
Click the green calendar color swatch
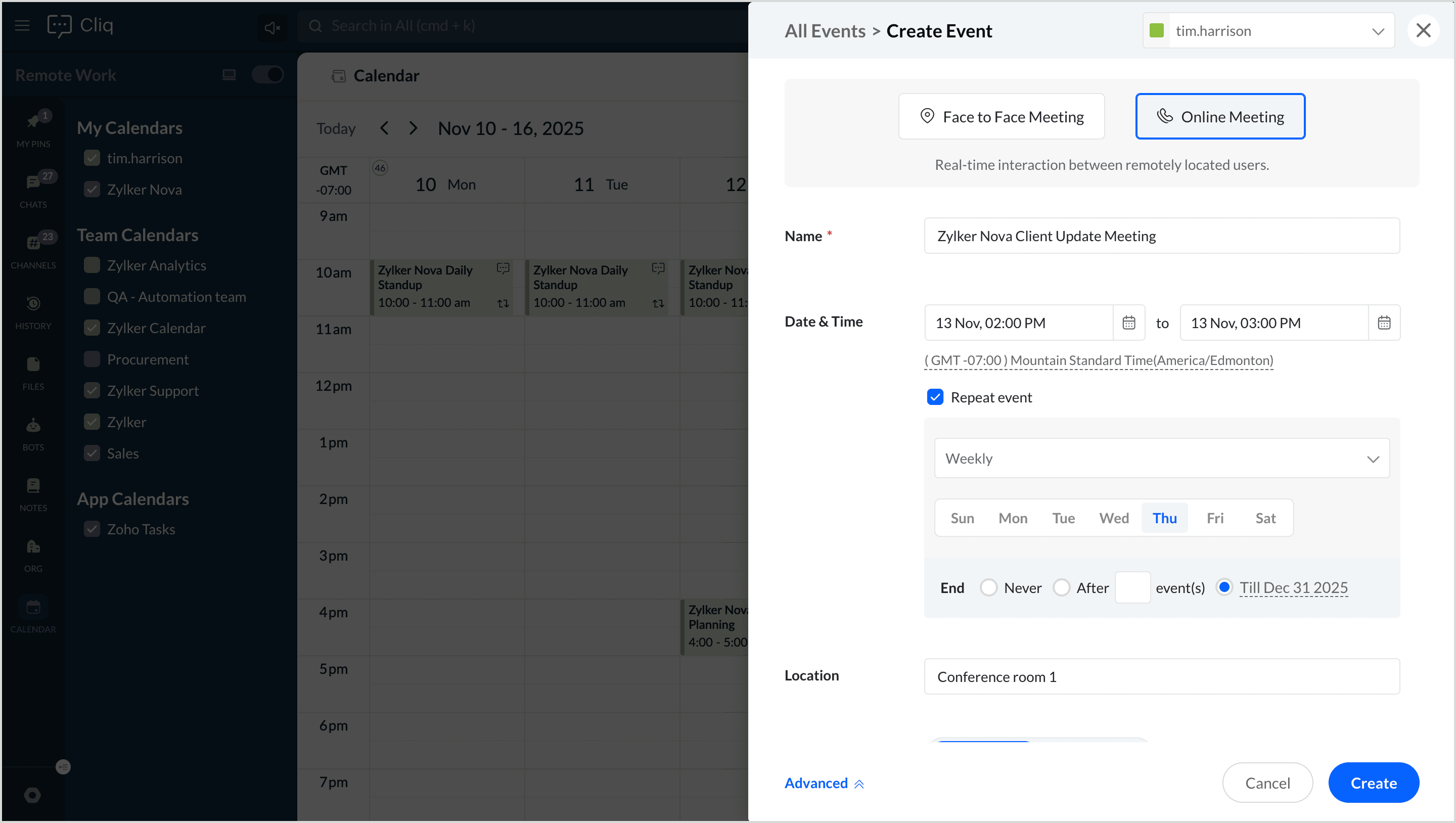coord(1156,31)
